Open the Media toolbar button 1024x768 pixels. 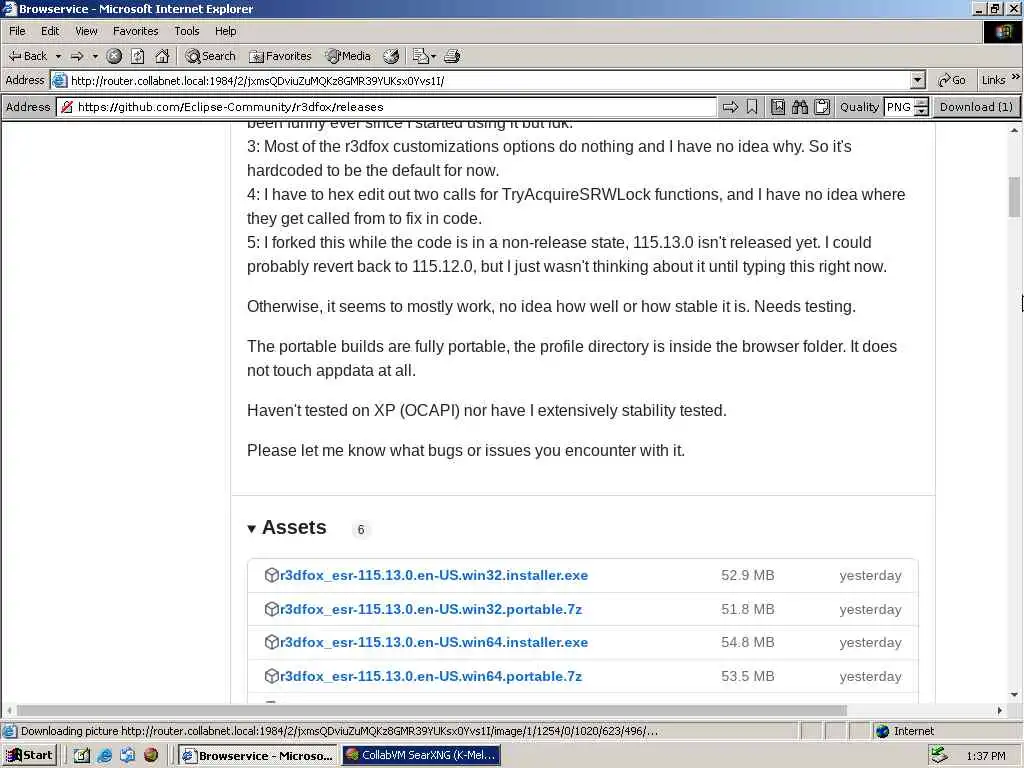349,56
